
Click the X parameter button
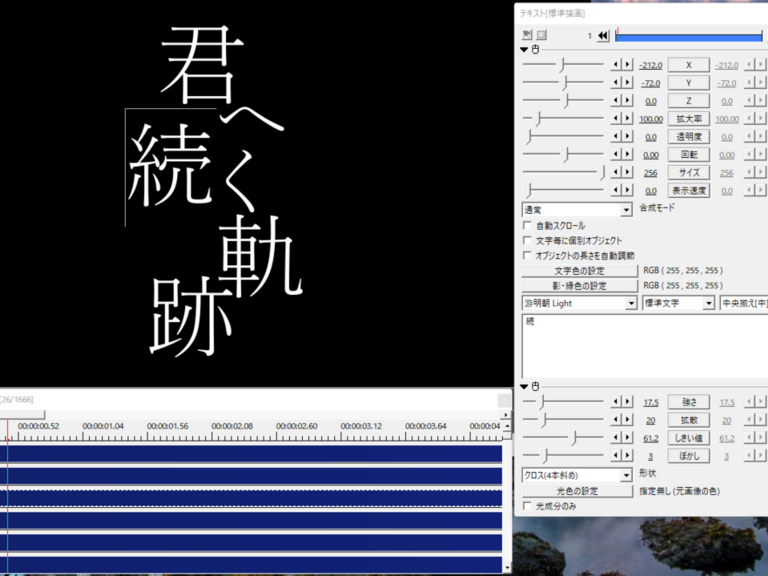pyautogui.click(x=689, y=65)
